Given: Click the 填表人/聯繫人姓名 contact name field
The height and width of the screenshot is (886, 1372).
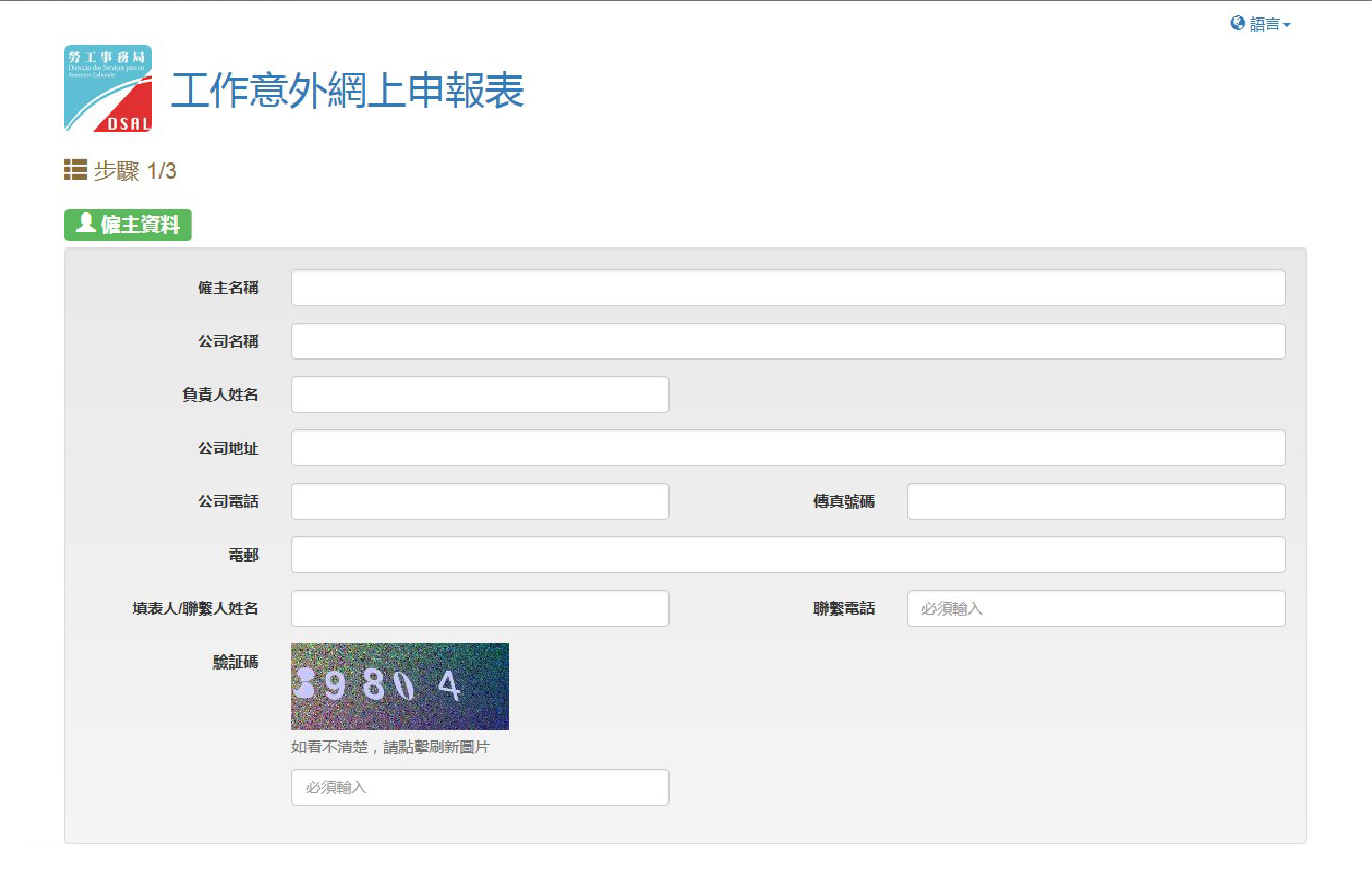Looking at the screenshot, I should pos(480,609).
